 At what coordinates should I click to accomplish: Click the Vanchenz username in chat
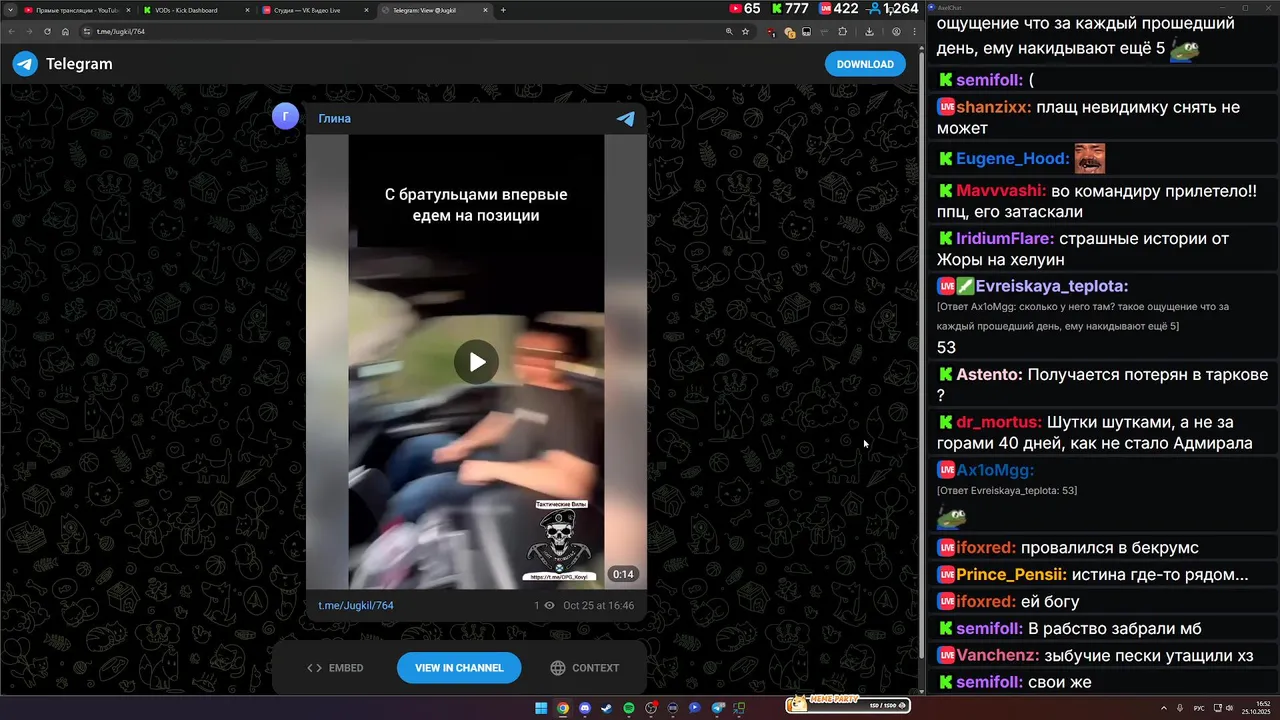click(x=998, y=656)
